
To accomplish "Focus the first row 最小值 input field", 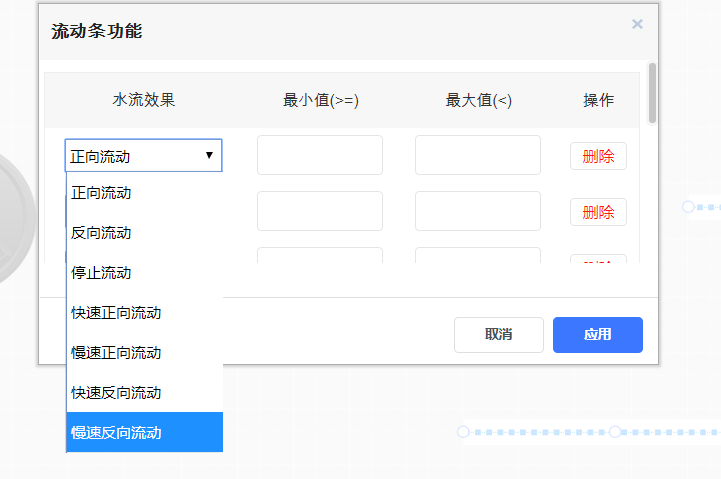I will click(x=320, y=155).
